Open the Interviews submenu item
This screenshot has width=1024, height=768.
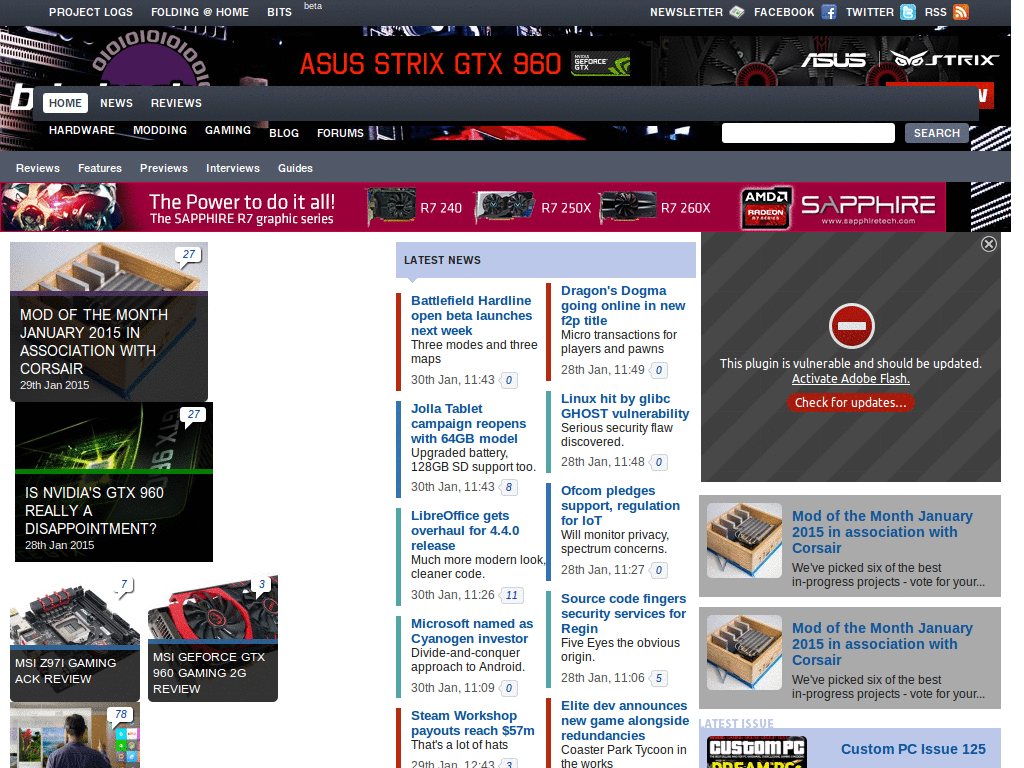233,168
